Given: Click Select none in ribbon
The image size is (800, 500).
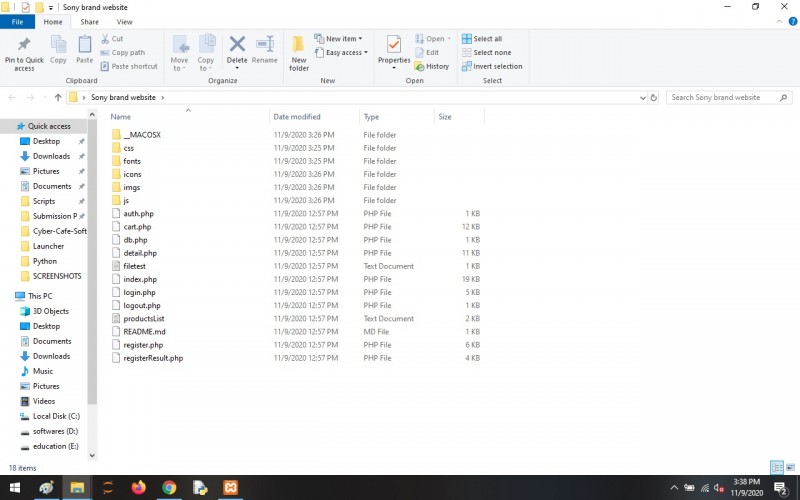Looking at the screenshot, I should 486,53.
